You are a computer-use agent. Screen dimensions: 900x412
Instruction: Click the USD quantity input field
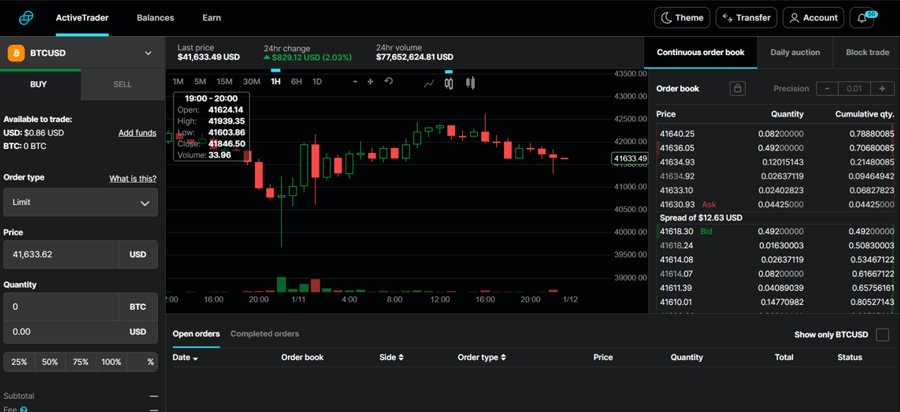click(x=61, y=332)
